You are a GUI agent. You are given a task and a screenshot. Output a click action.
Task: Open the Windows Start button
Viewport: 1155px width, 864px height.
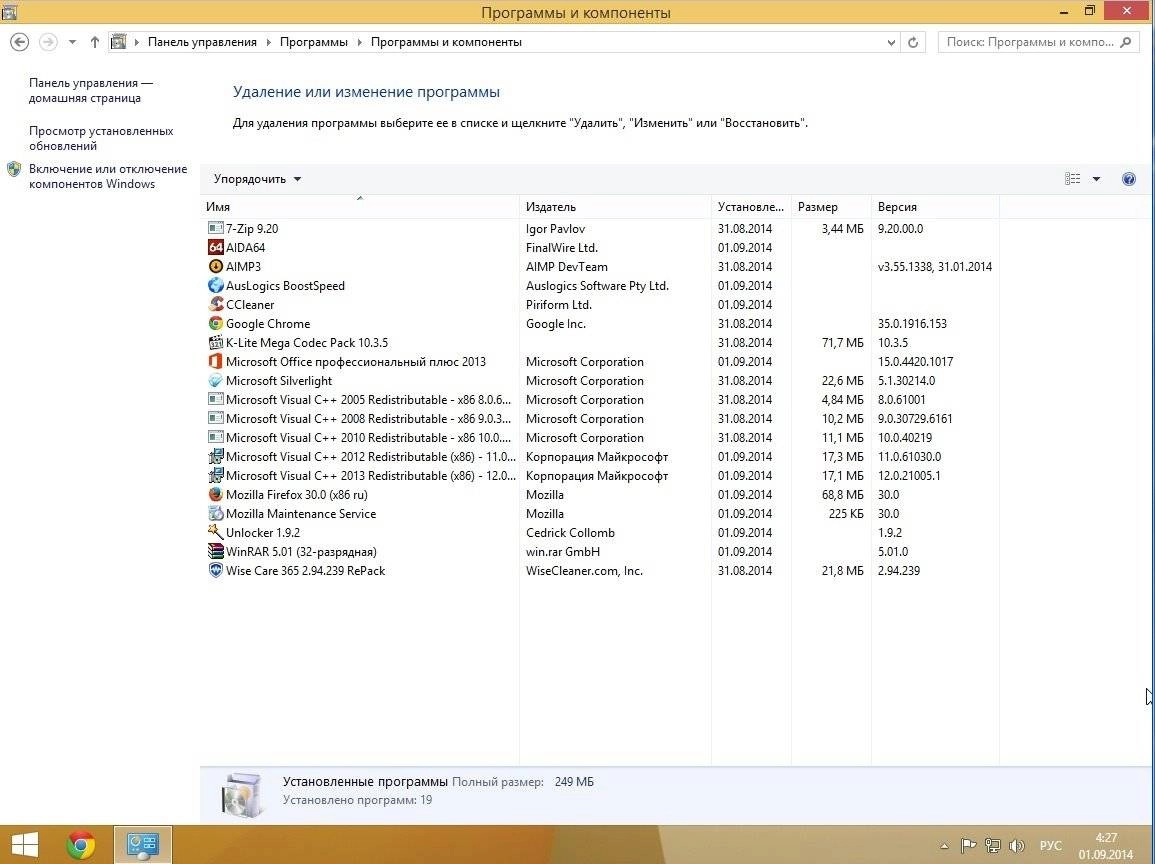click(x=24, y=845)
